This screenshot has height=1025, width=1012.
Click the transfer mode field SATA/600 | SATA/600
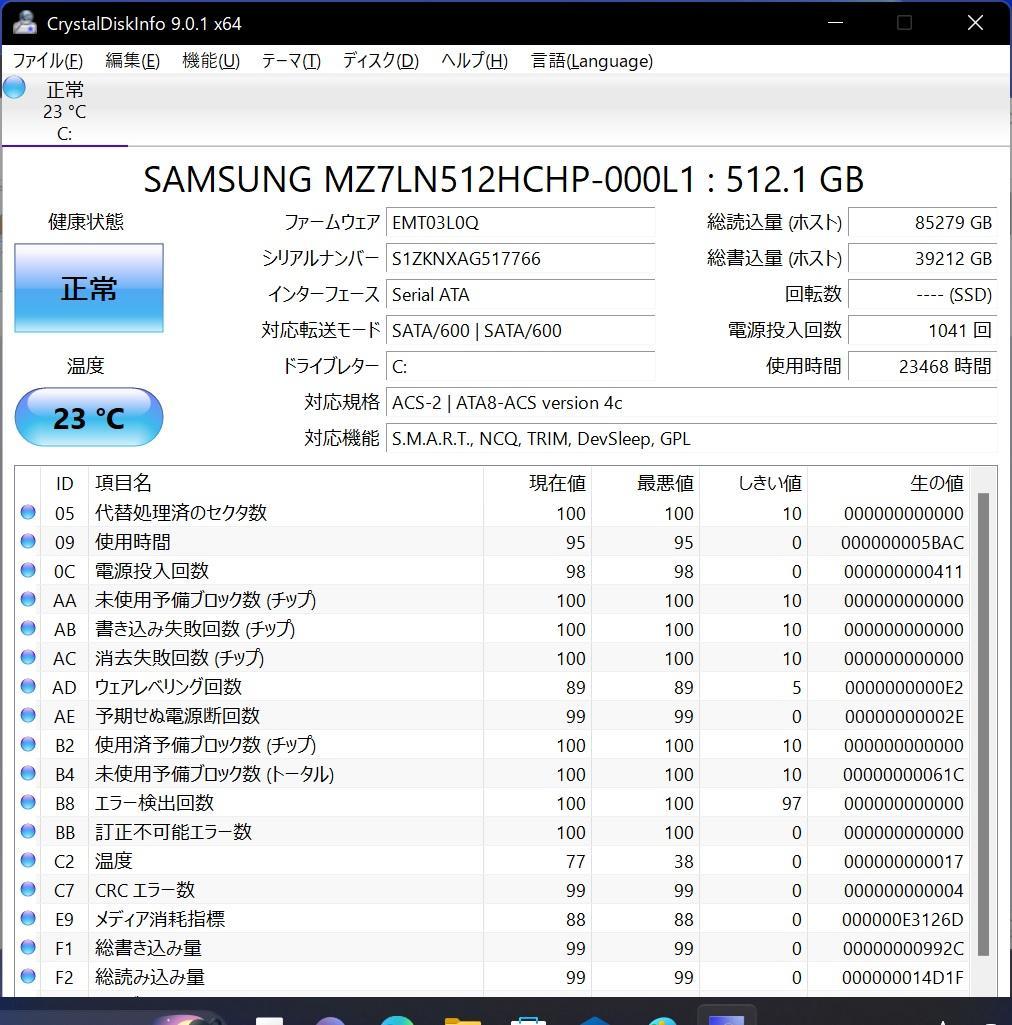[520, 330]
